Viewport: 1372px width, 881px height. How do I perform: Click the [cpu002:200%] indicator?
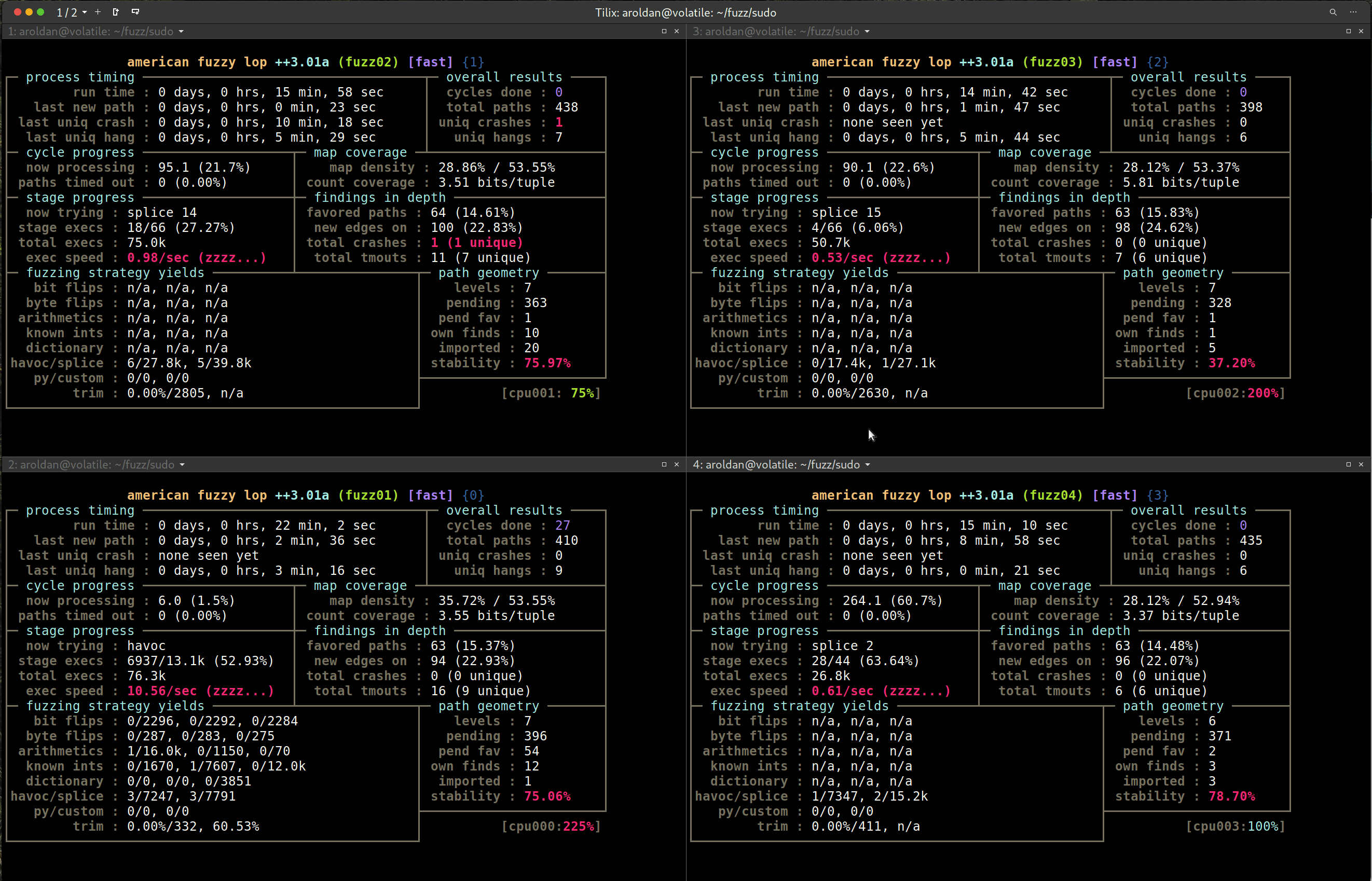[x=1236, y=393]
